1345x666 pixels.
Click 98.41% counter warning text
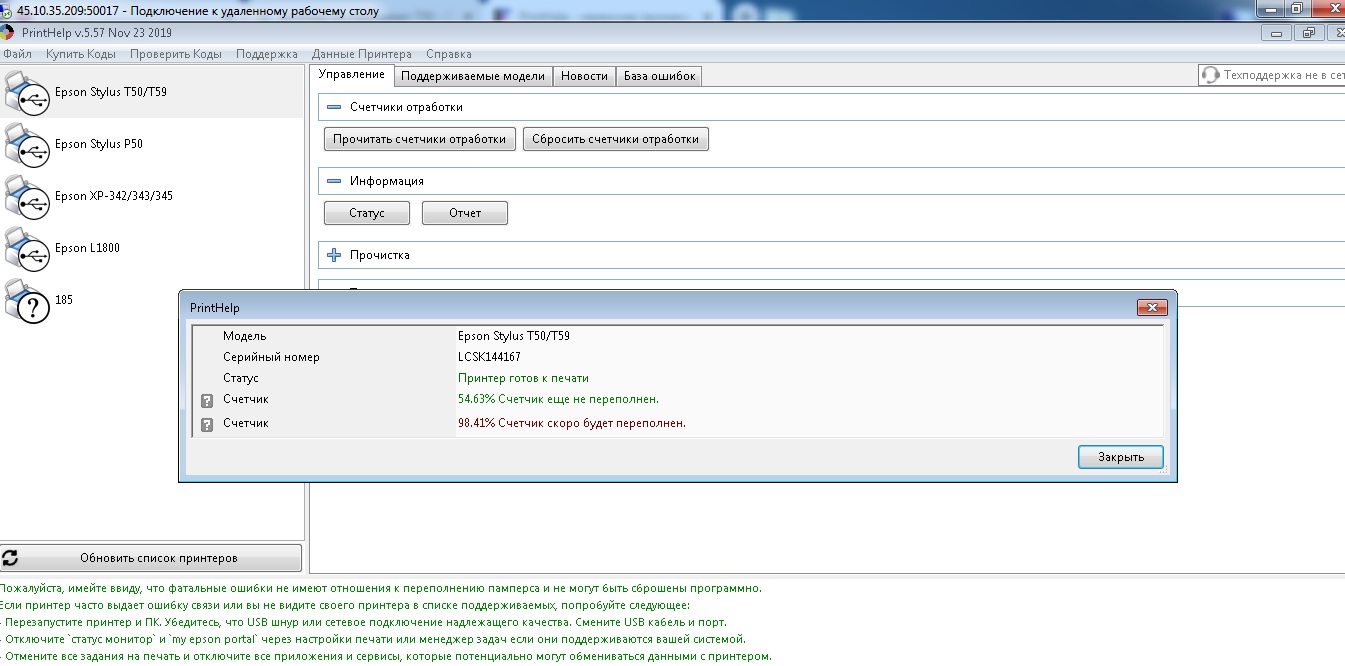[x=572, y=423]
